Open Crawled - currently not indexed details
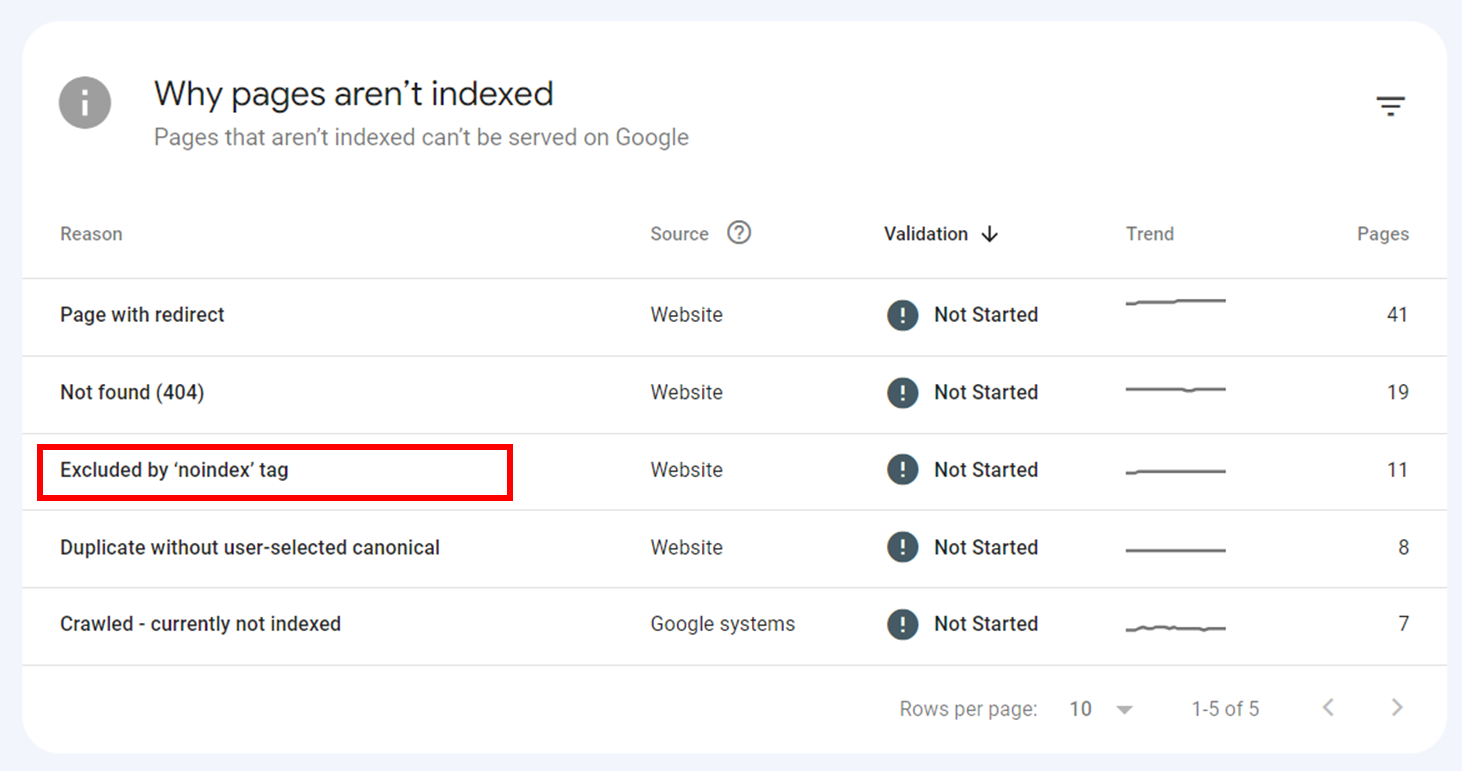Screen dimensions: 1462x771 [200, 623]
